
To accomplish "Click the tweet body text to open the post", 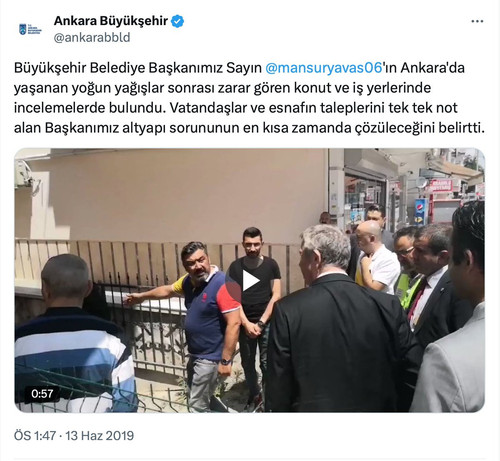I will [x=249, y=98].
